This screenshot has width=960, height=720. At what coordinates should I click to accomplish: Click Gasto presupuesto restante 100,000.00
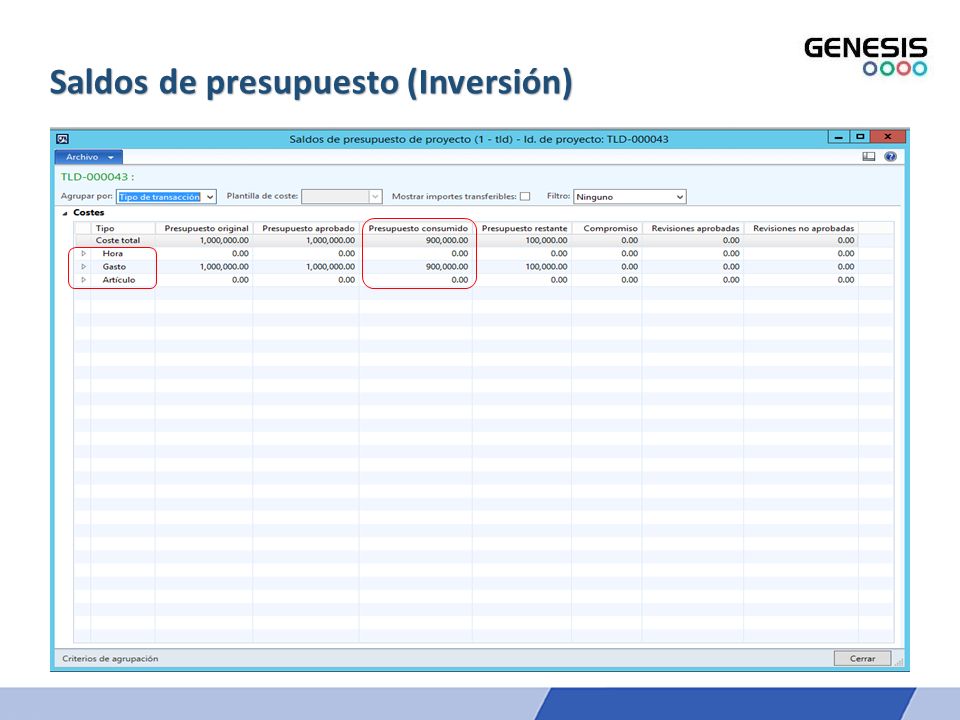(x=546, y=267)
